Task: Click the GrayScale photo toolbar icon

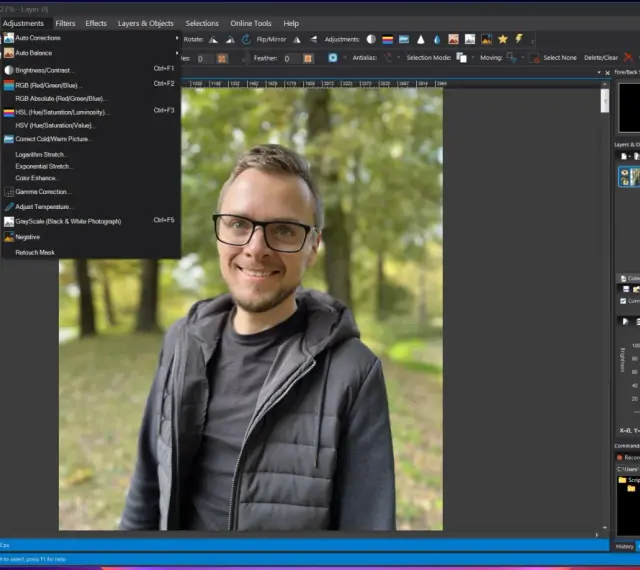Action: [x=470, y=39]
